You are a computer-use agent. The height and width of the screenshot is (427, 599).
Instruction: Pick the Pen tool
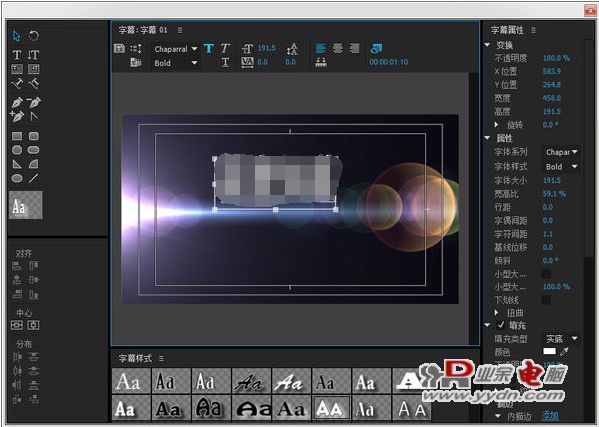16,102
